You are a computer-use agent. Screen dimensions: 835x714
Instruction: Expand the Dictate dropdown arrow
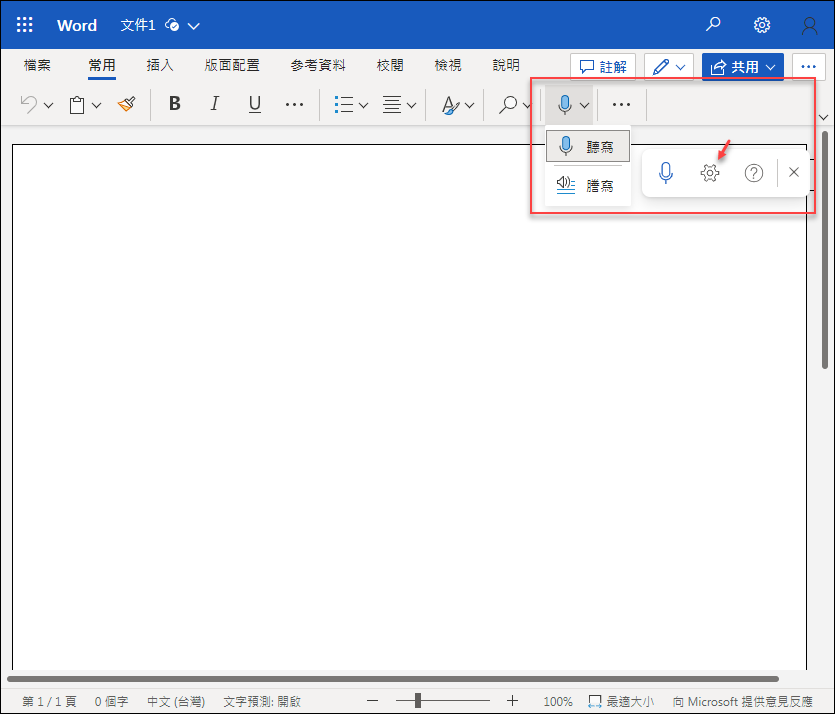(x=584, y=105)
